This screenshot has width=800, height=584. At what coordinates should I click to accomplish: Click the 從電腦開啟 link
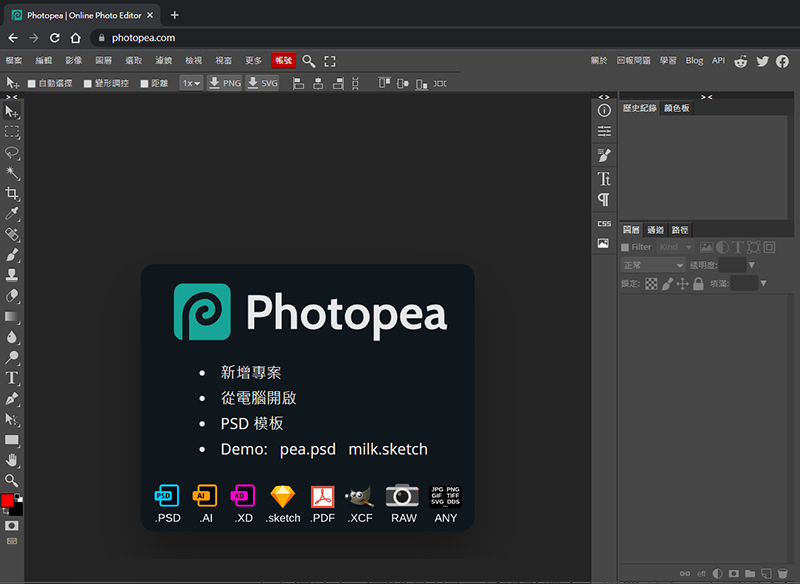click(258, 398)
